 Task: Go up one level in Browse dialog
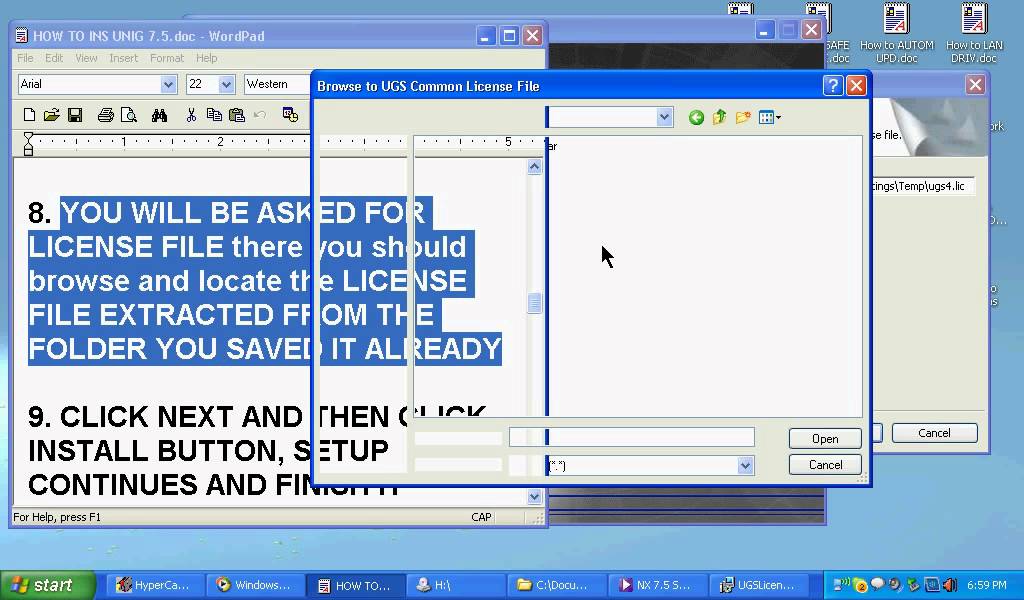[x=719, y=118]
